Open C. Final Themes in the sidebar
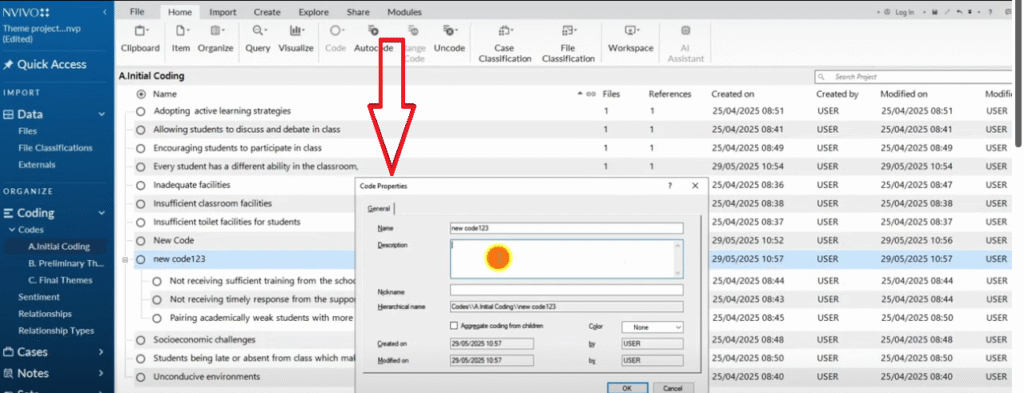 [x=60, y=280]
